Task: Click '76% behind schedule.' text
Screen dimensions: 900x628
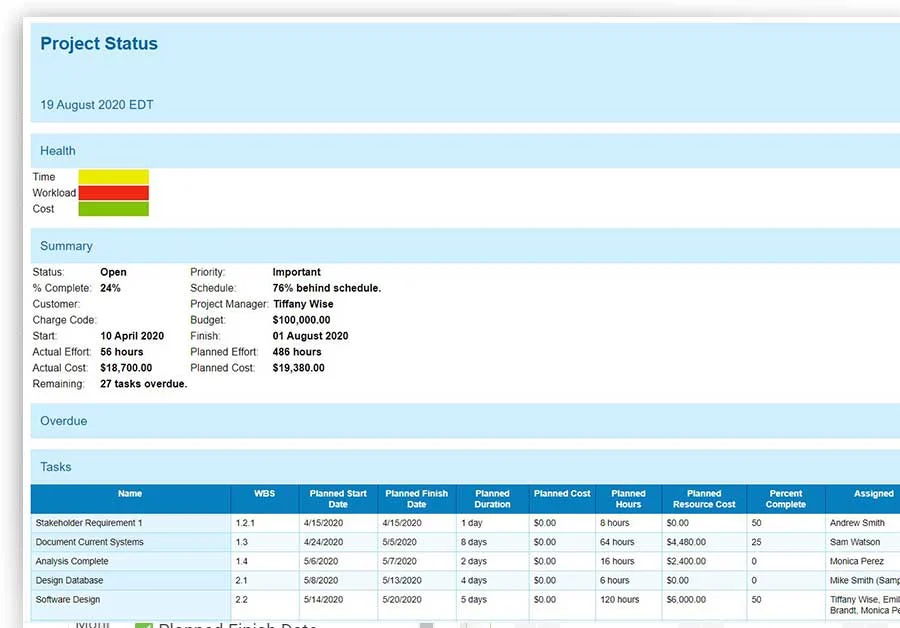Action: (x=327, y=288)
